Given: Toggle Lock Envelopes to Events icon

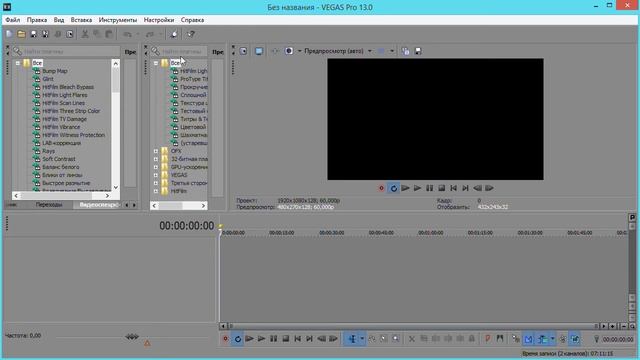Looking at the screenshot, I should pyautogui.click(x=563, y=339).
